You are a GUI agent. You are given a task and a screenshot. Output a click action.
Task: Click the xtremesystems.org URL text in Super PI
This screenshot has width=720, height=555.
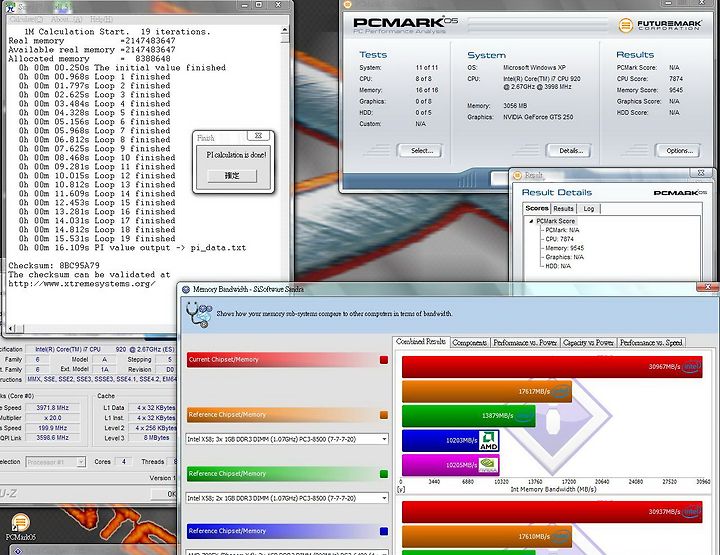click(82, 284)
